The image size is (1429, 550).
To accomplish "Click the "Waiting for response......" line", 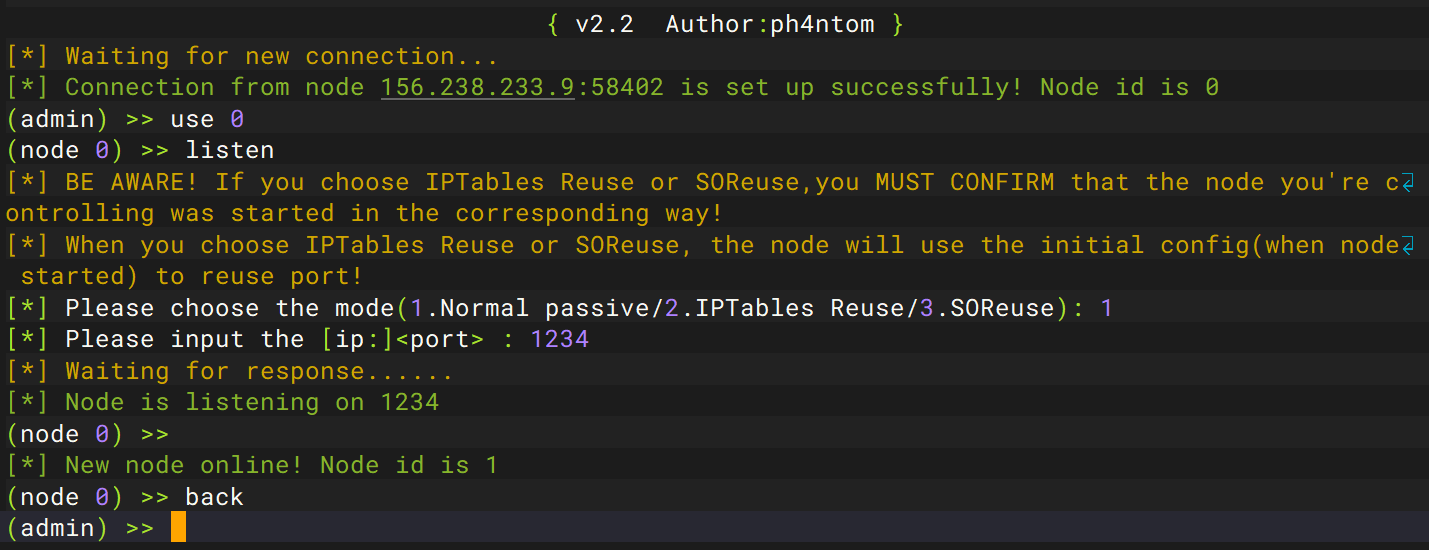I will tap(259, 371).
